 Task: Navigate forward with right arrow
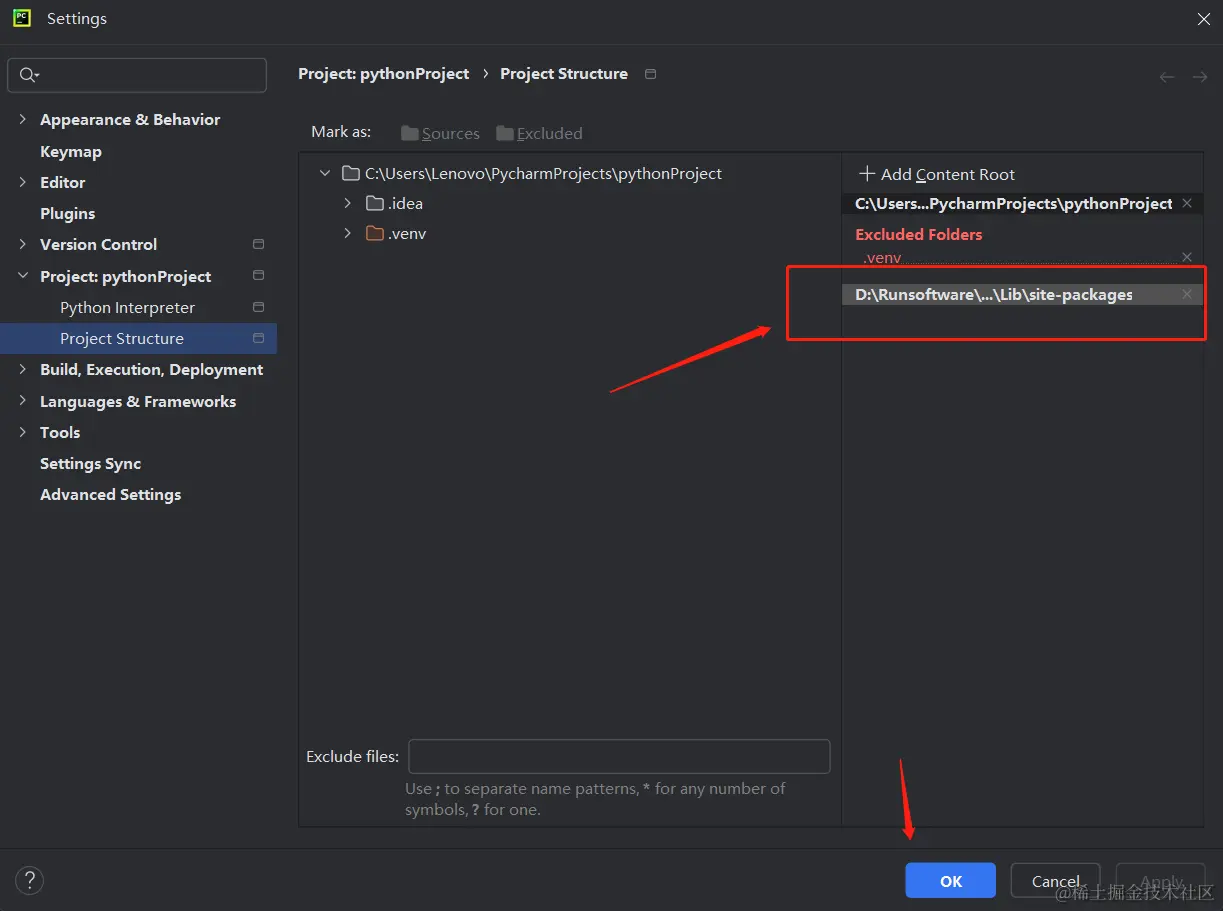(x=1200, y=77)
